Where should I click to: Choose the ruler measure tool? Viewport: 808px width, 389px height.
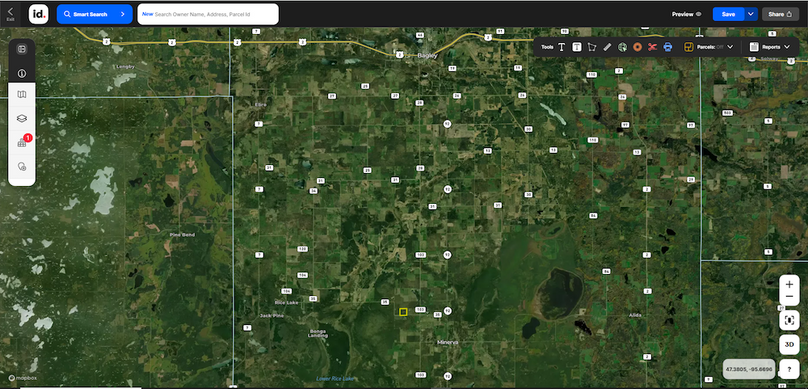click(607, 47)
